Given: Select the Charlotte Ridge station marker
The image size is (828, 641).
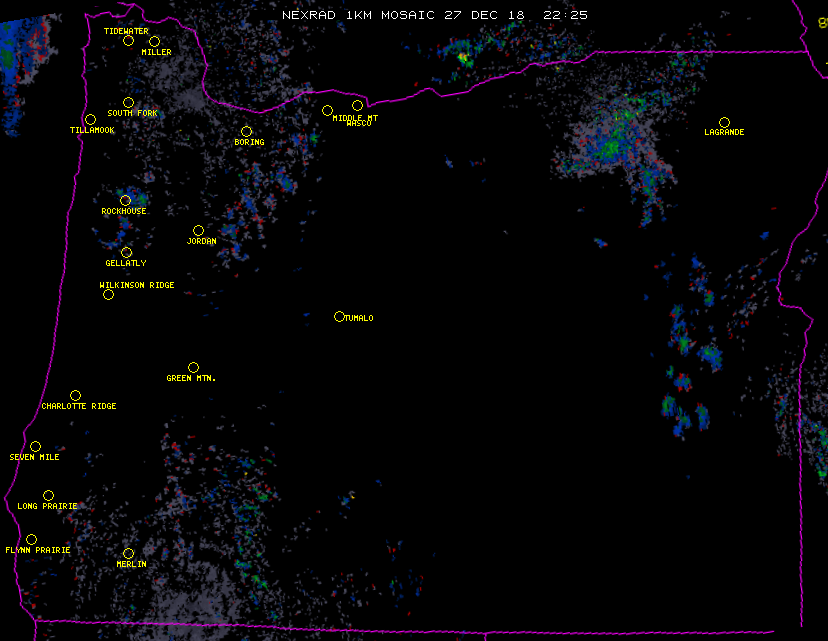Looking at the screenshot, I should (x=75, y=395).
